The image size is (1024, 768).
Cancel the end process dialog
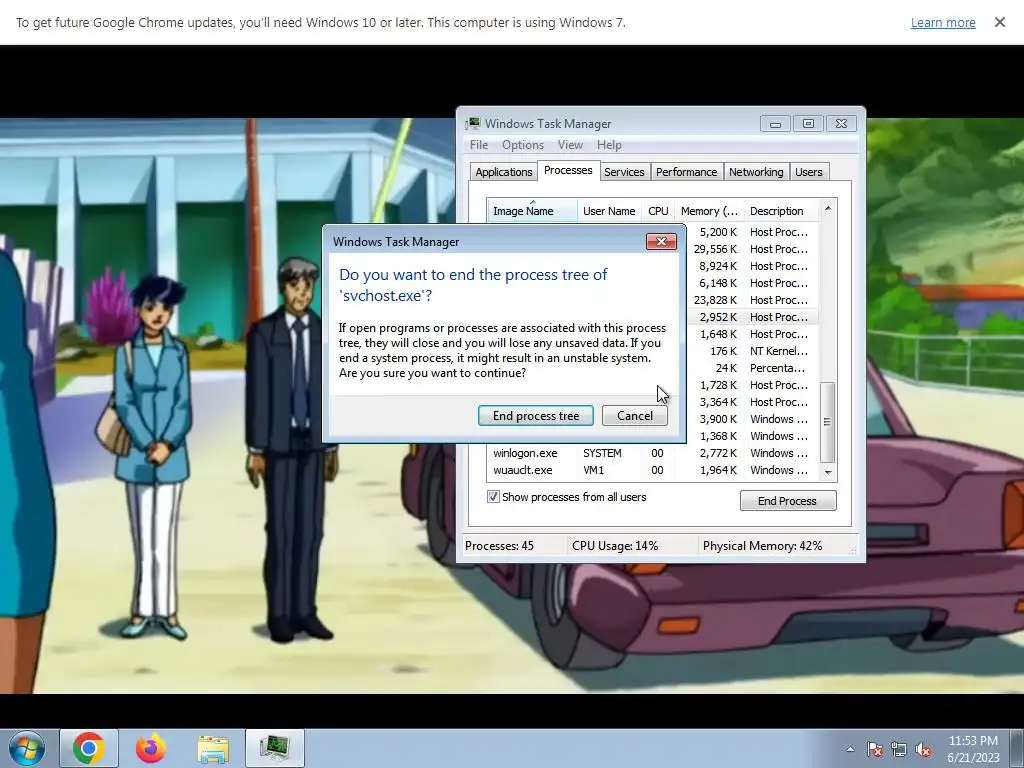635,416
